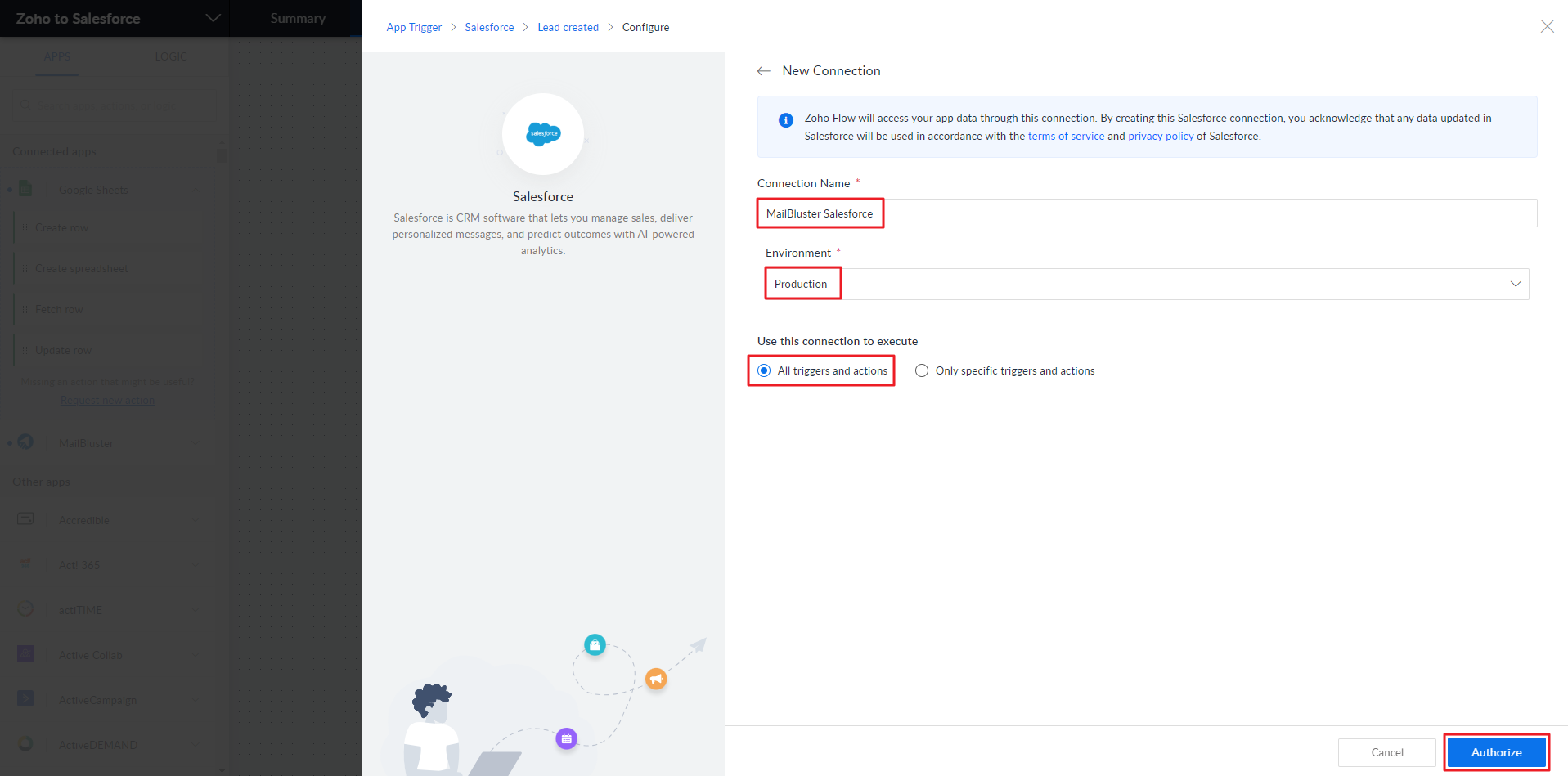Click the Connection Name input field

pyautogui.click(x=1146, y=213)
